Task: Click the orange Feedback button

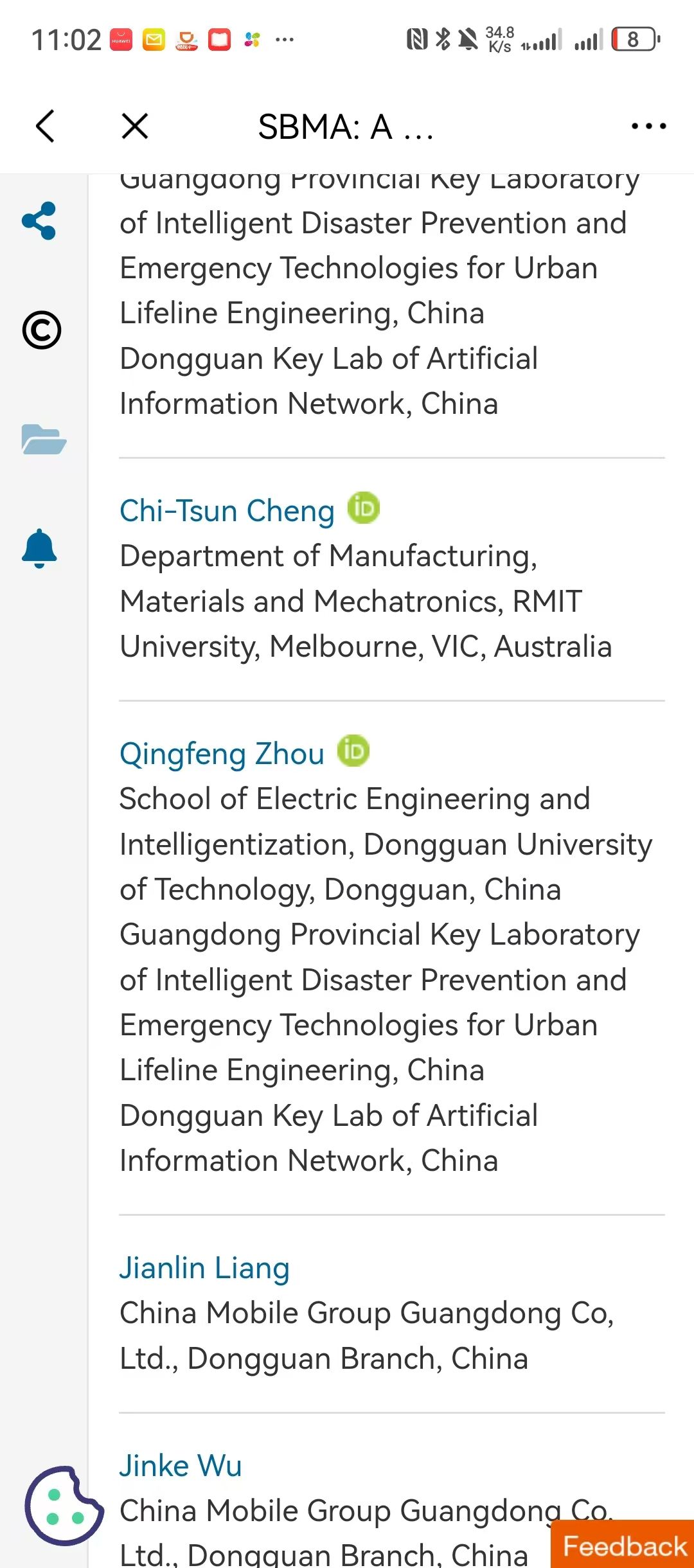Action: pos(623,1546)
